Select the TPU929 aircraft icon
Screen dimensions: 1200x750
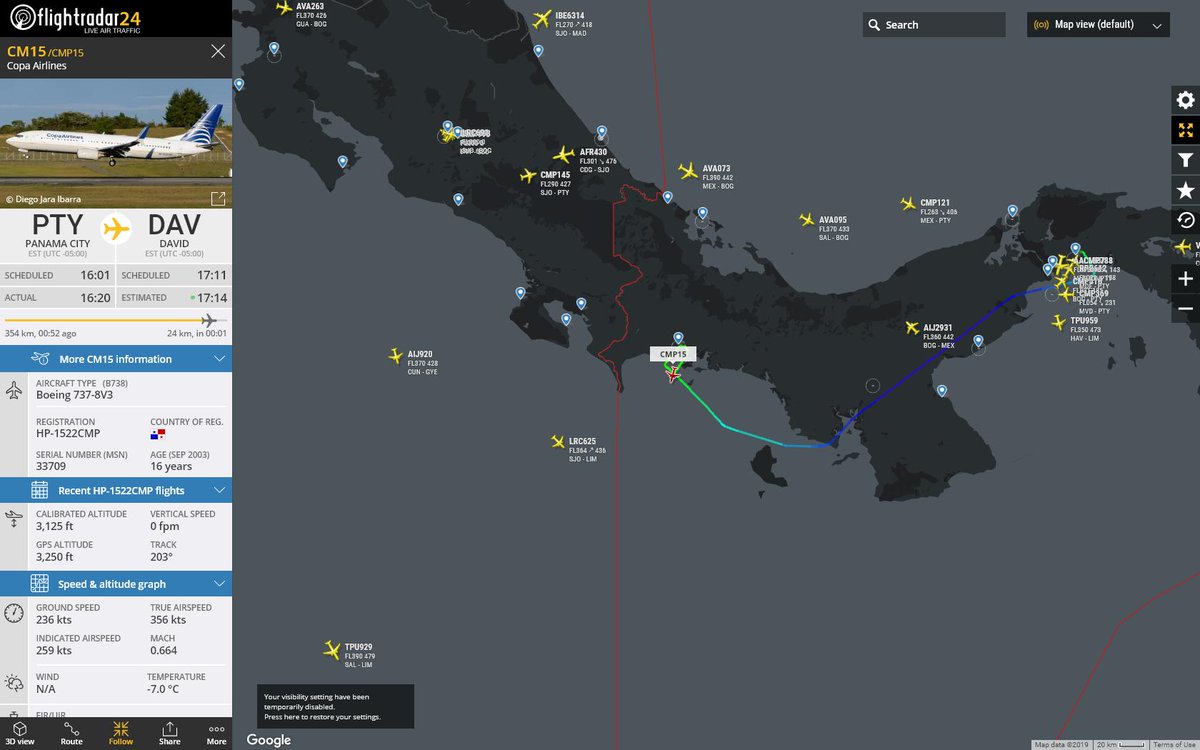tap(332, 650)
